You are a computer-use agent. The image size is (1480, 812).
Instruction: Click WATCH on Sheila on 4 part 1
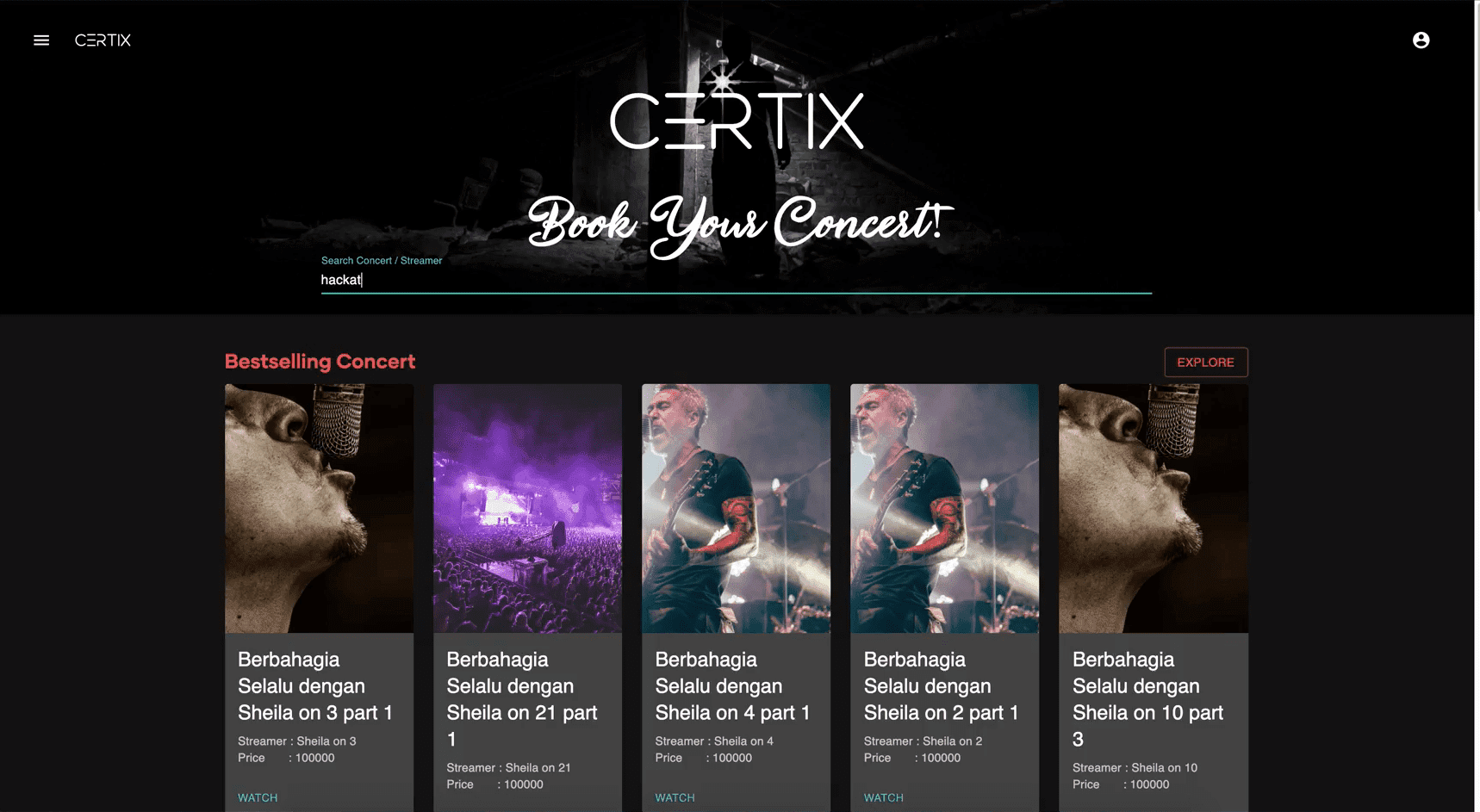click(x=675, y=797)
